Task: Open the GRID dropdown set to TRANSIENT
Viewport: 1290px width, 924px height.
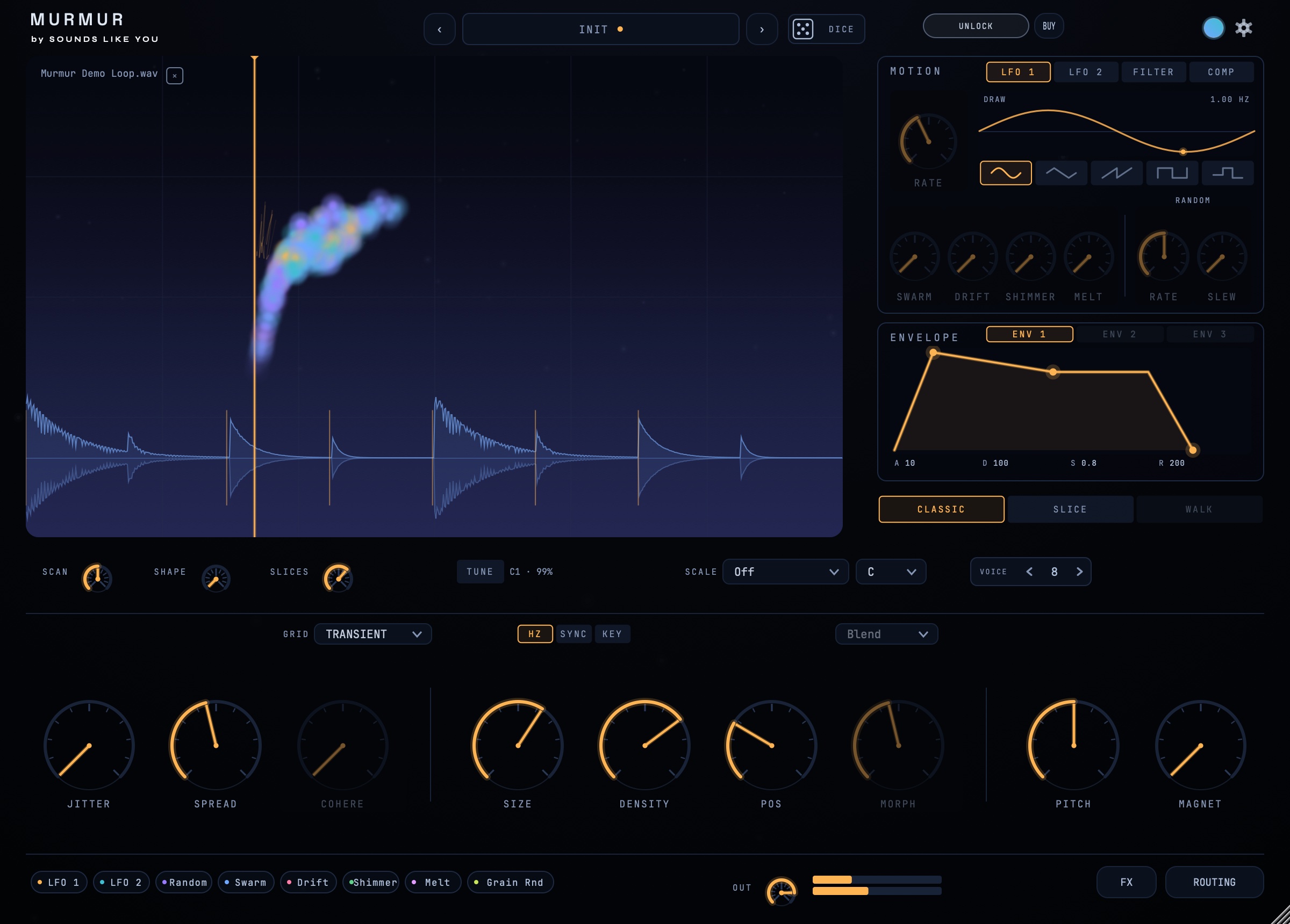Action: 372,634
